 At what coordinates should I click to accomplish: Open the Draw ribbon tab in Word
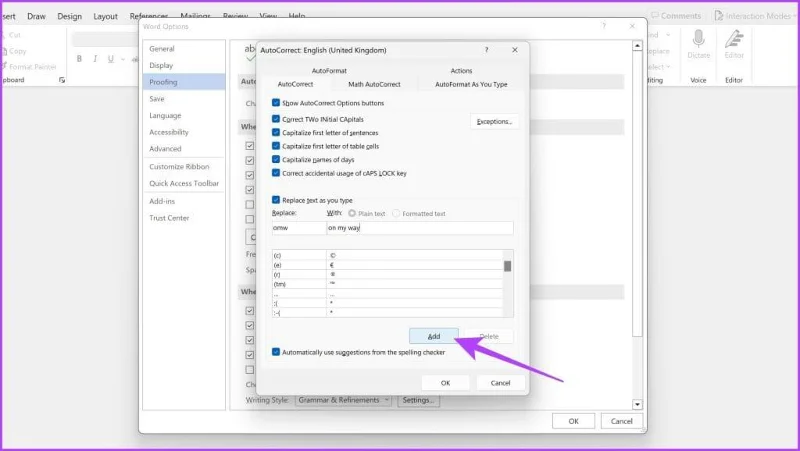coord(36,16)
